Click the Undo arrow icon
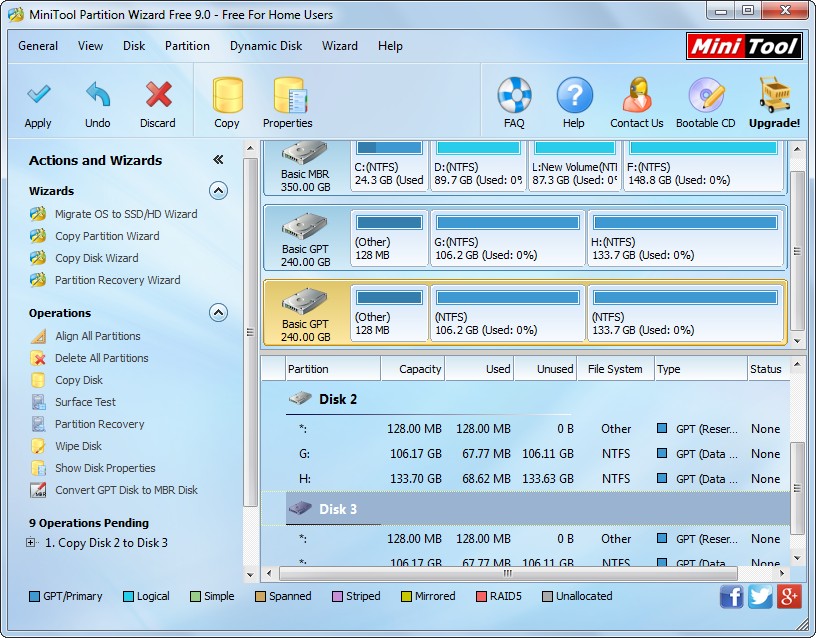816x638 pixels. click(98, 94)
